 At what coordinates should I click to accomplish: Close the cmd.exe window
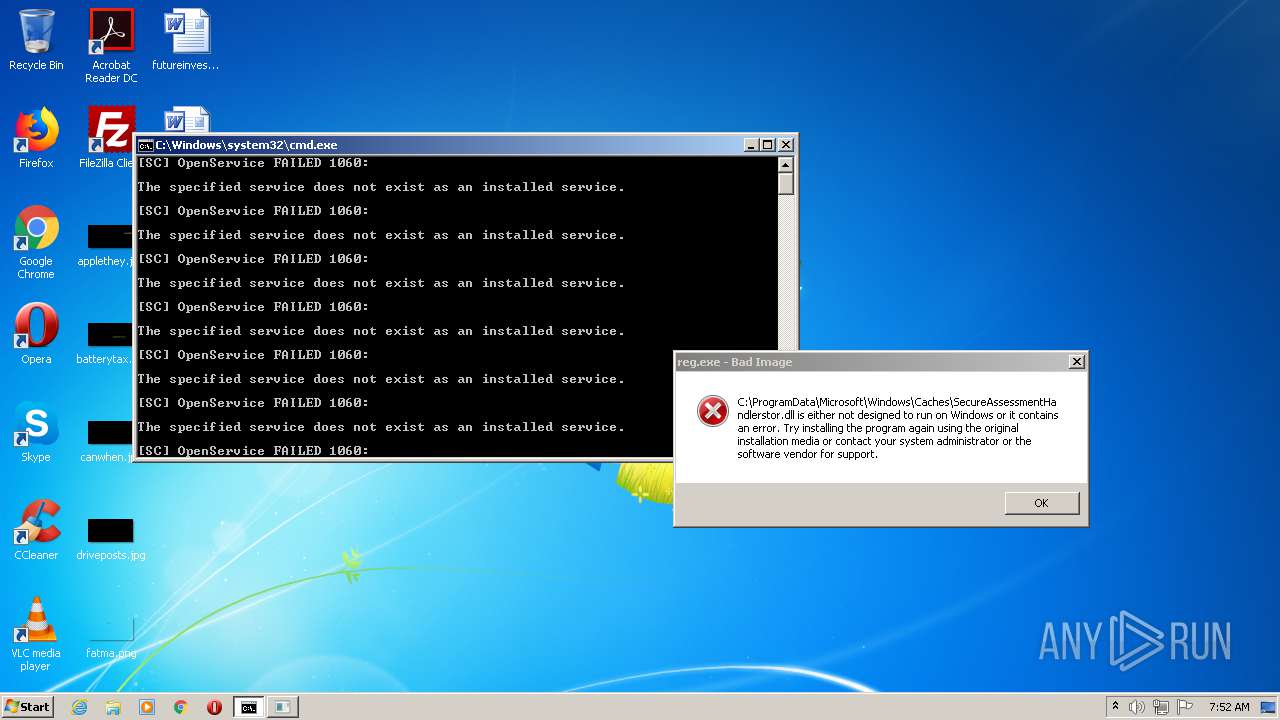786,145
